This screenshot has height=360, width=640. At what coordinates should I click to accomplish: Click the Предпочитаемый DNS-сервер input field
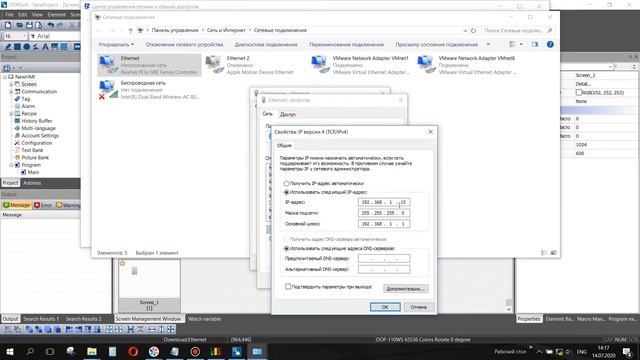384,258
